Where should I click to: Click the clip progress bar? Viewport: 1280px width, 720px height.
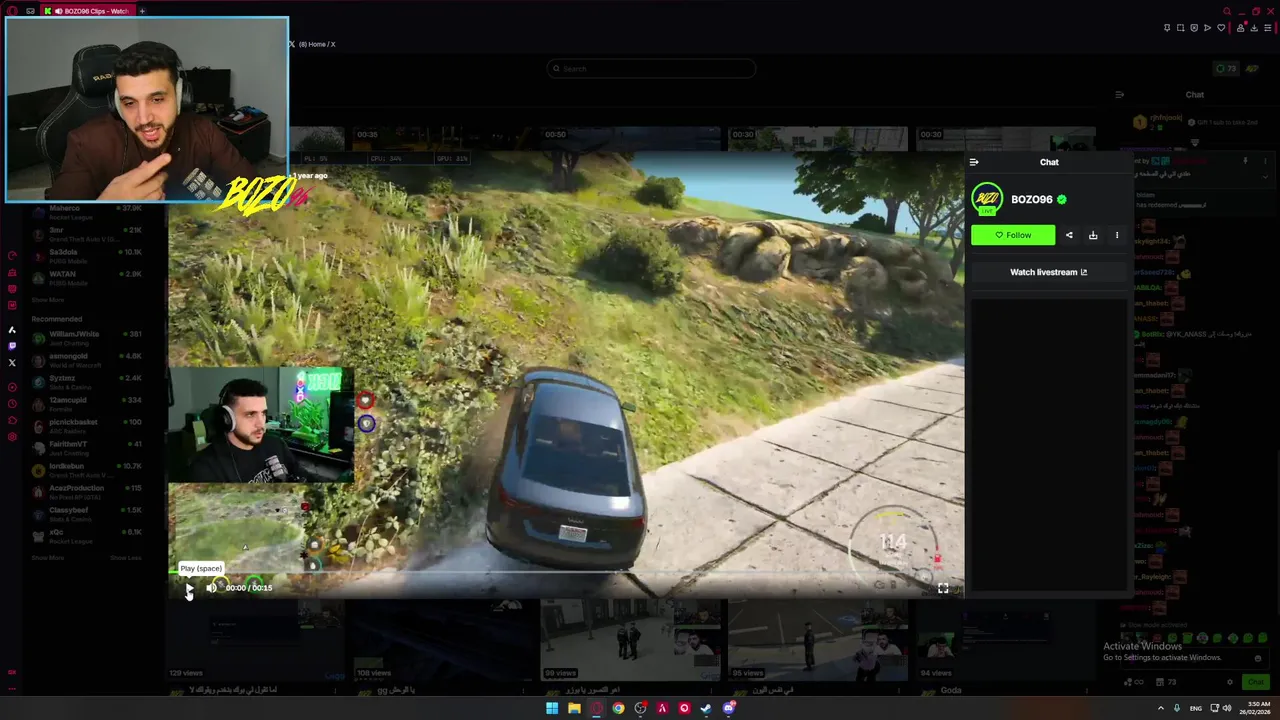pyautogui.click(x=566, y=574)
